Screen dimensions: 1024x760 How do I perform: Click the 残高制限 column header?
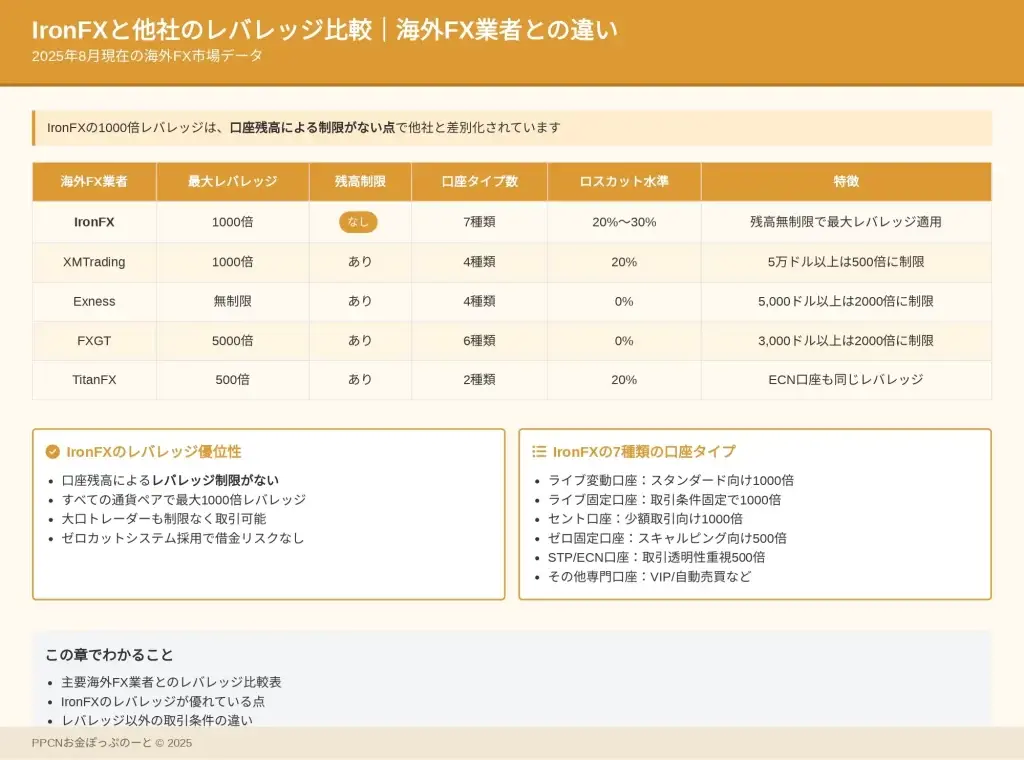360,182
